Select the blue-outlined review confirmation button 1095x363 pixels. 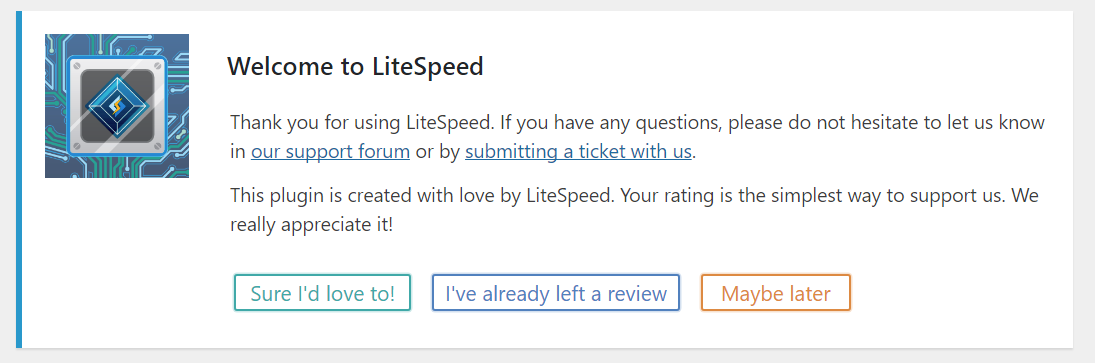pyautogui.click(x=556, y=293)
